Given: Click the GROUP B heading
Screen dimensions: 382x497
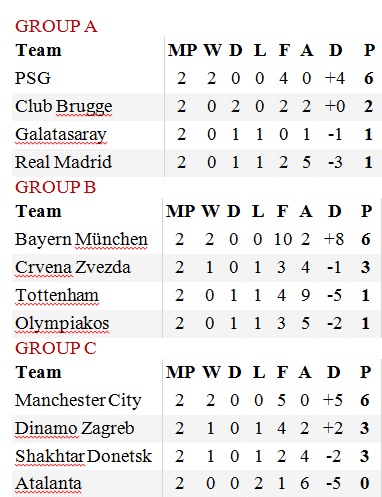Looking at the screenshot, I should click(x=55, y=187).
